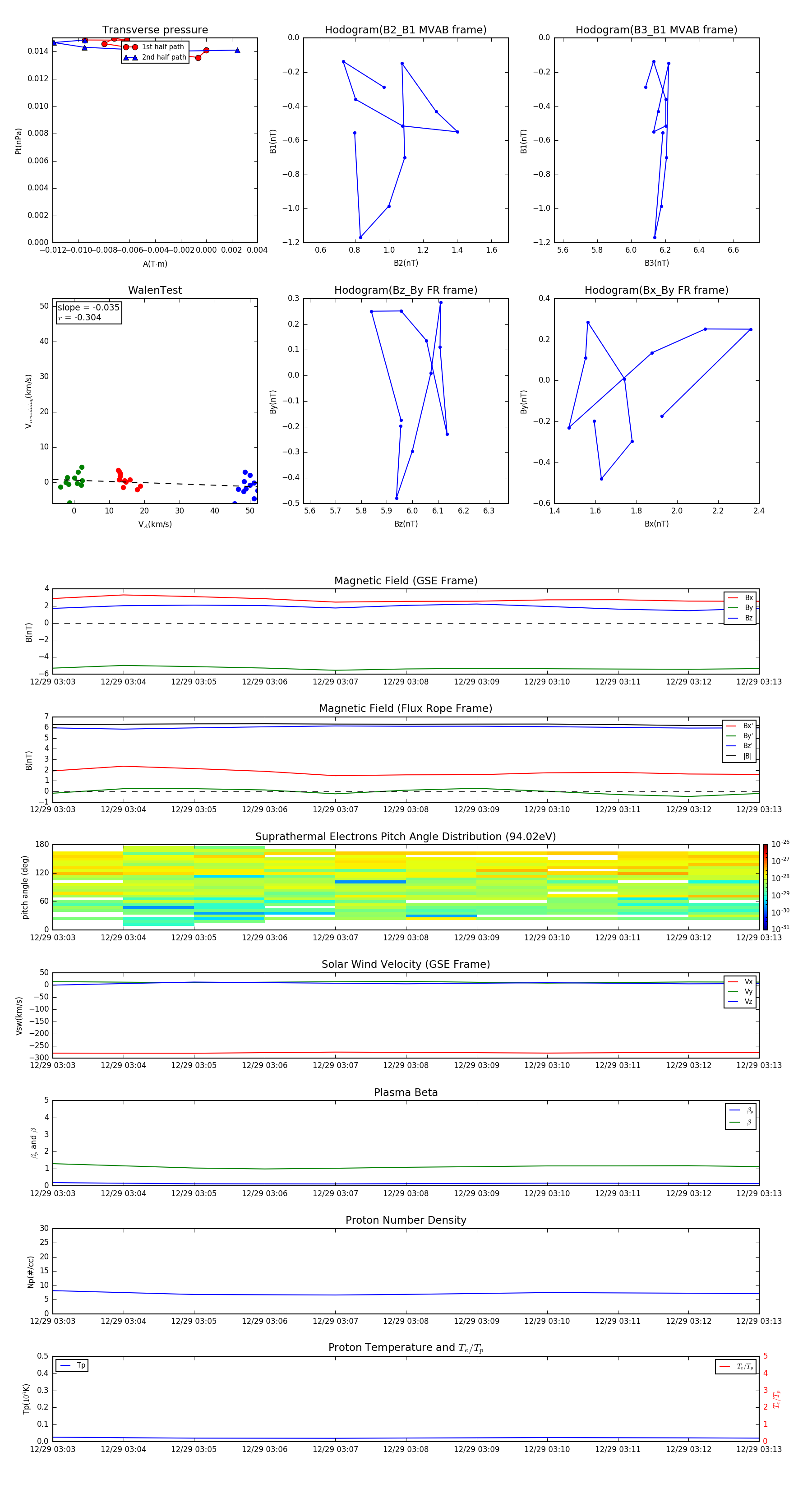Select the Hodogram(B2_B1 MVAB frame) title

click(405, 30)
